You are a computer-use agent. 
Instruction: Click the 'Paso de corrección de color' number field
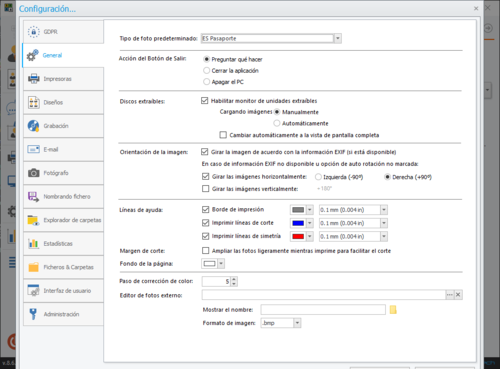click(x=216, y=281)
